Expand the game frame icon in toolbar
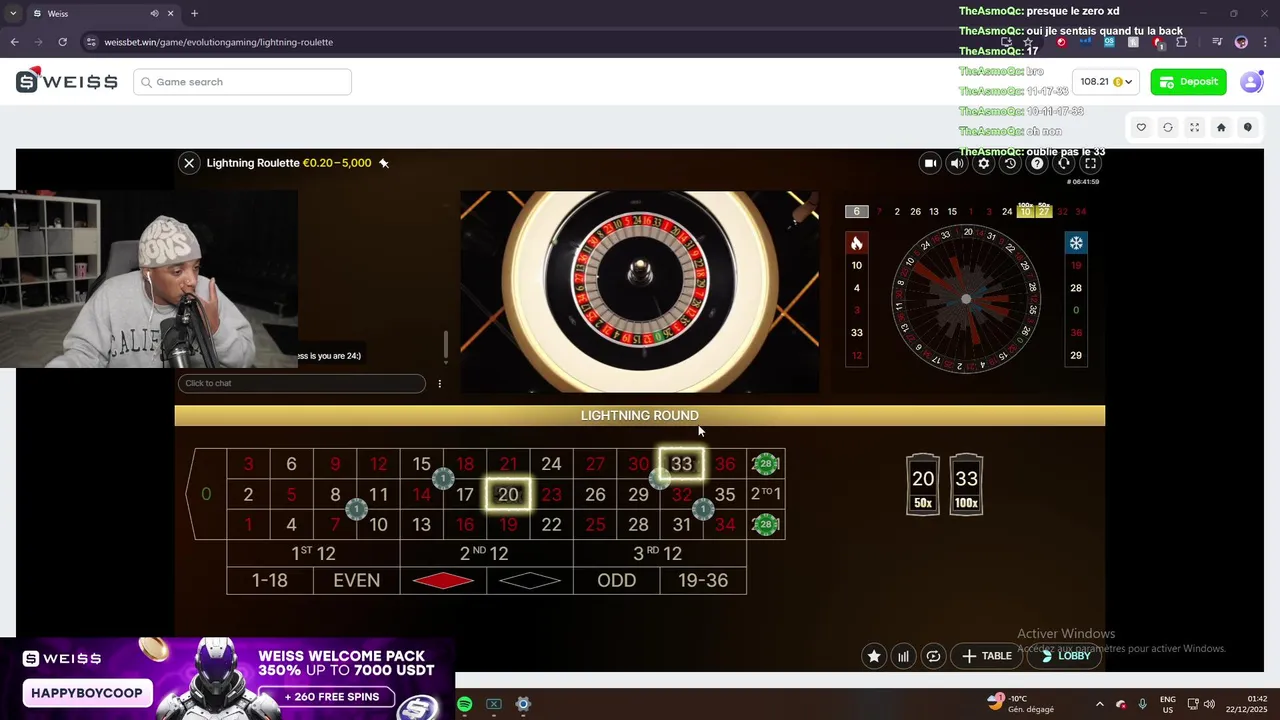Image resolution: width=1280 pixels, height=720 pixels. click(x=1194, y=127)
